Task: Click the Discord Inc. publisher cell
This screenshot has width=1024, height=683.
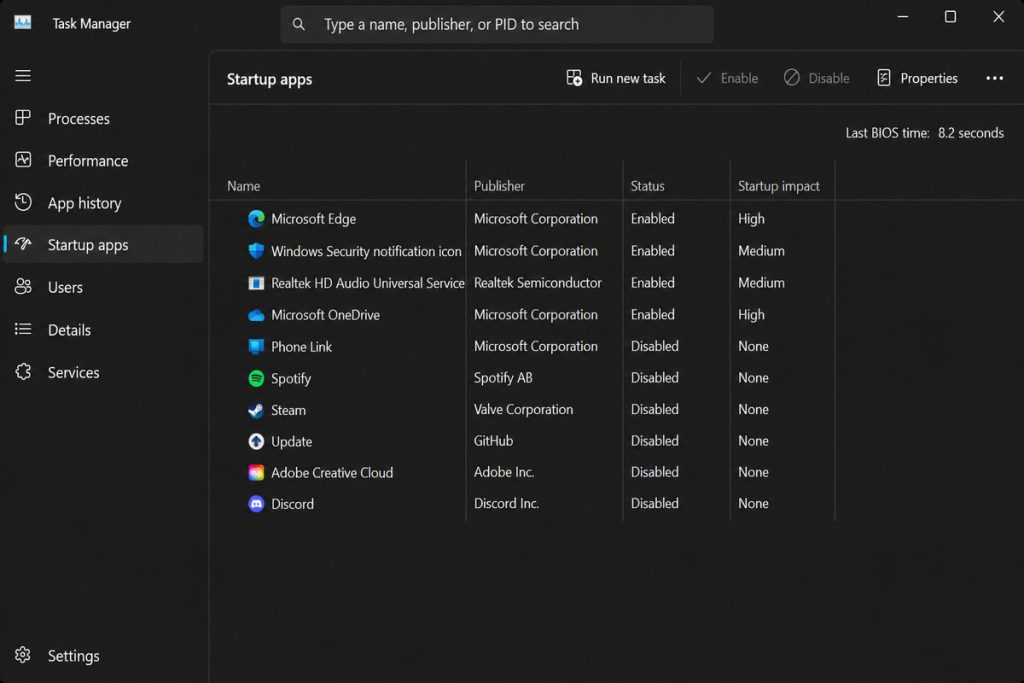Action: 507,503
